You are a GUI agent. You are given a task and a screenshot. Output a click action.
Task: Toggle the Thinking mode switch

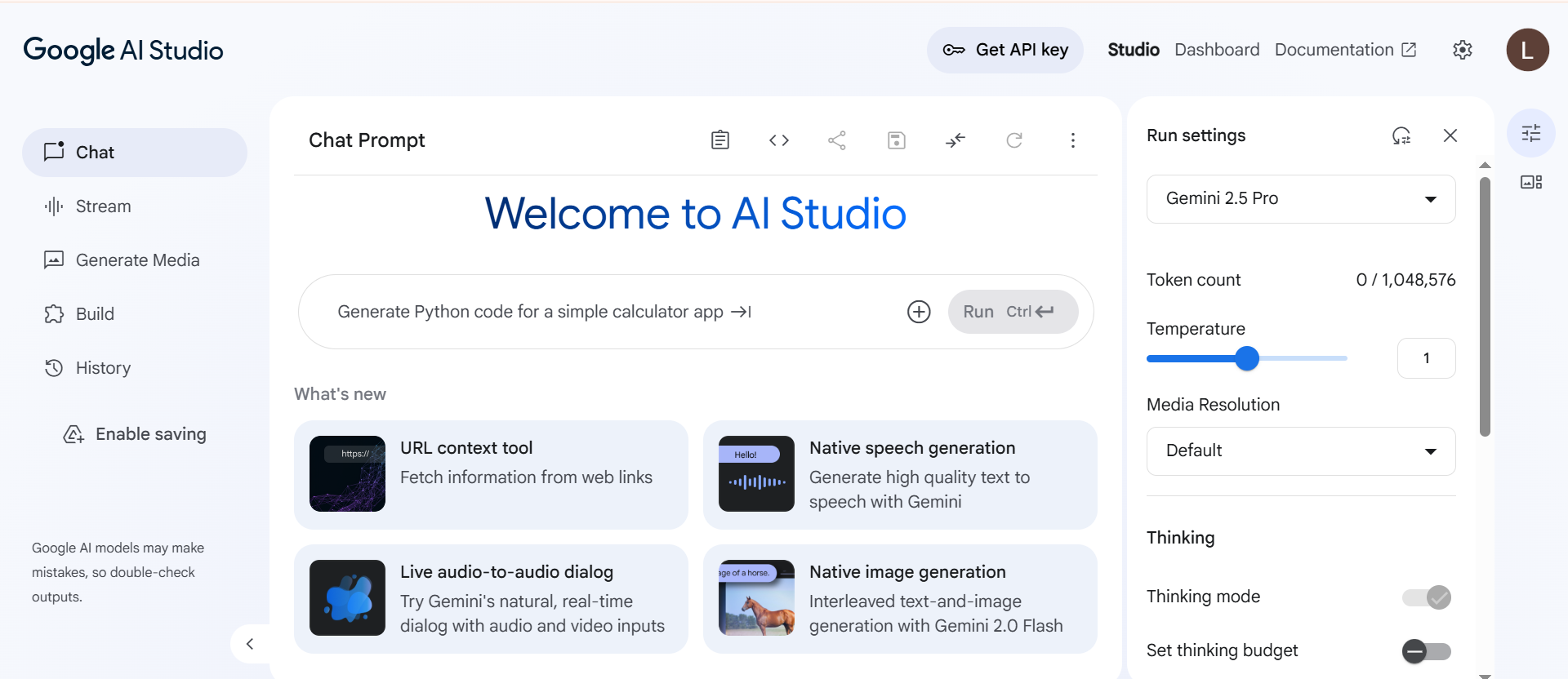[1427, 597]
